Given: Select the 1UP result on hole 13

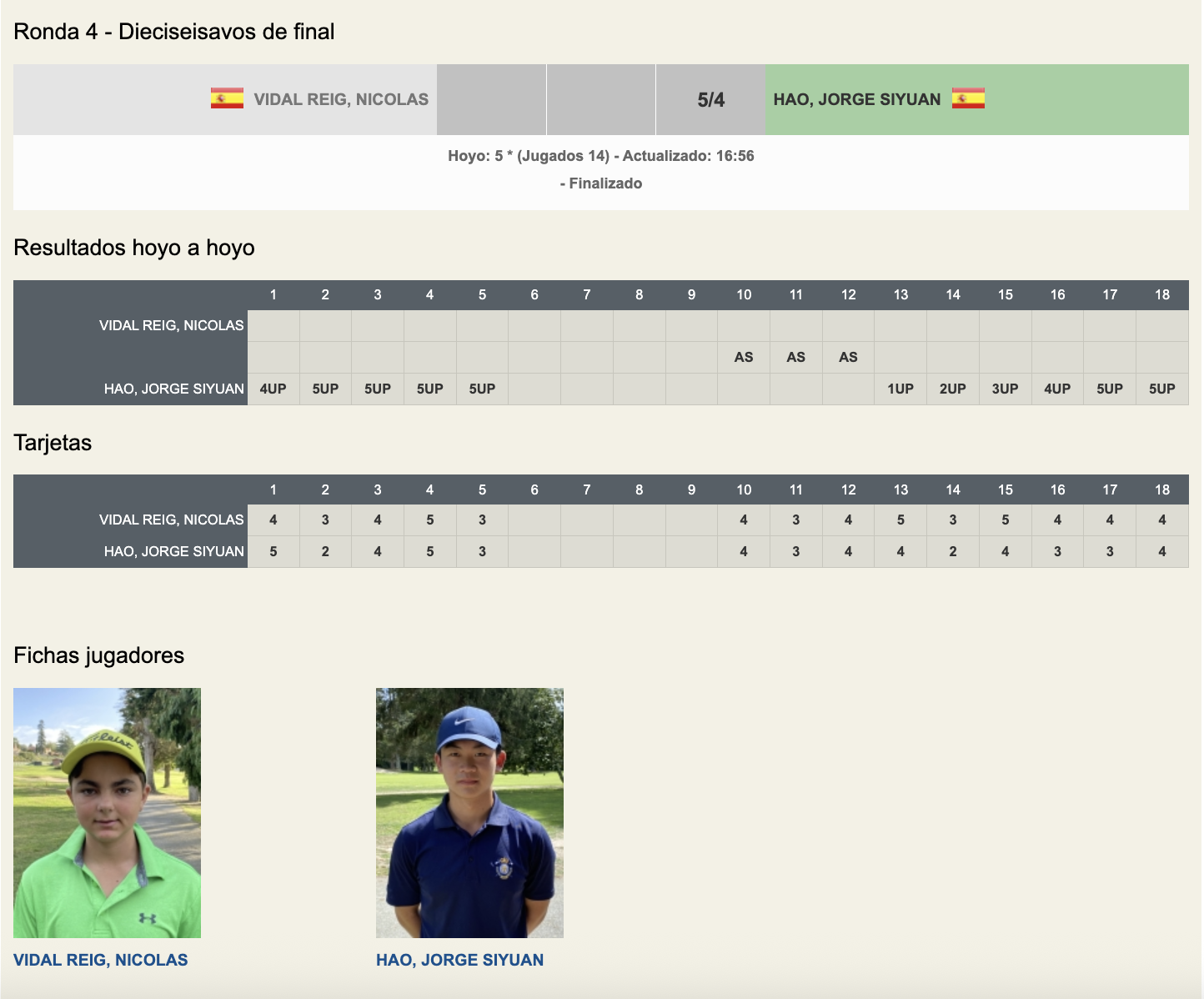Looking at the screenshot, I should point(900,389).
